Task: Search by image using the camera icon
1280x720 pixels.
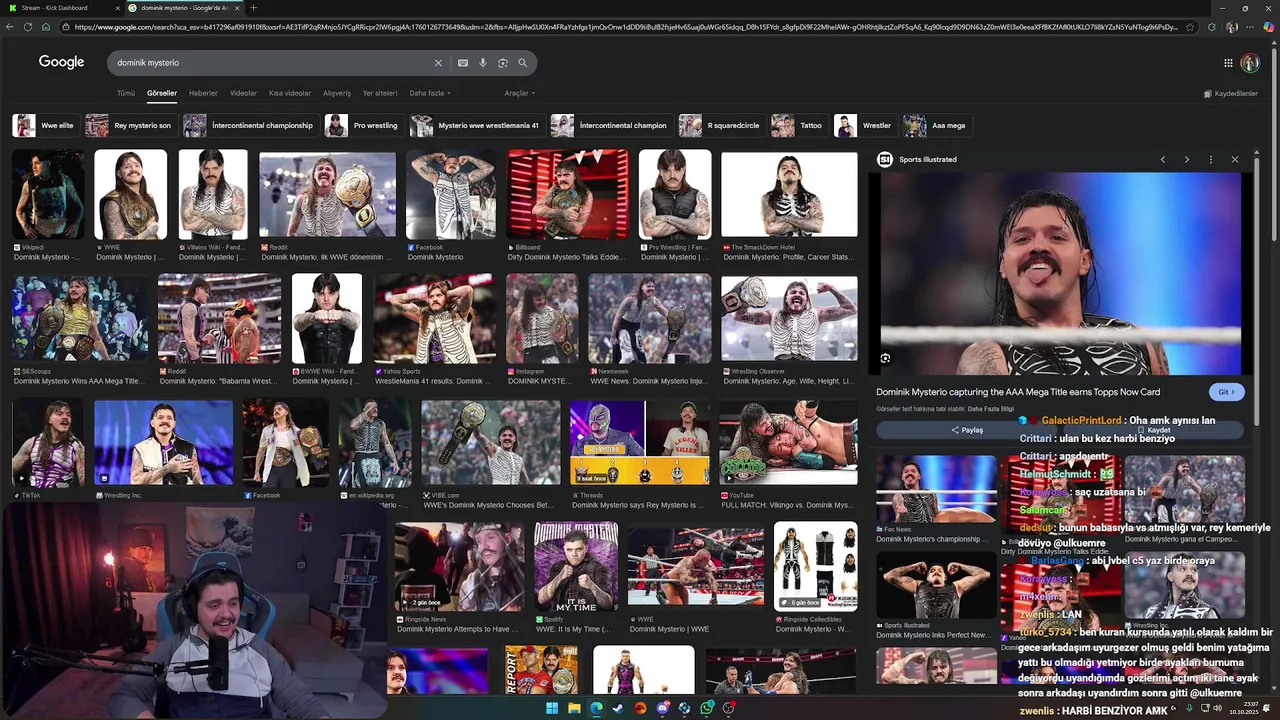Action: point(503,63)
